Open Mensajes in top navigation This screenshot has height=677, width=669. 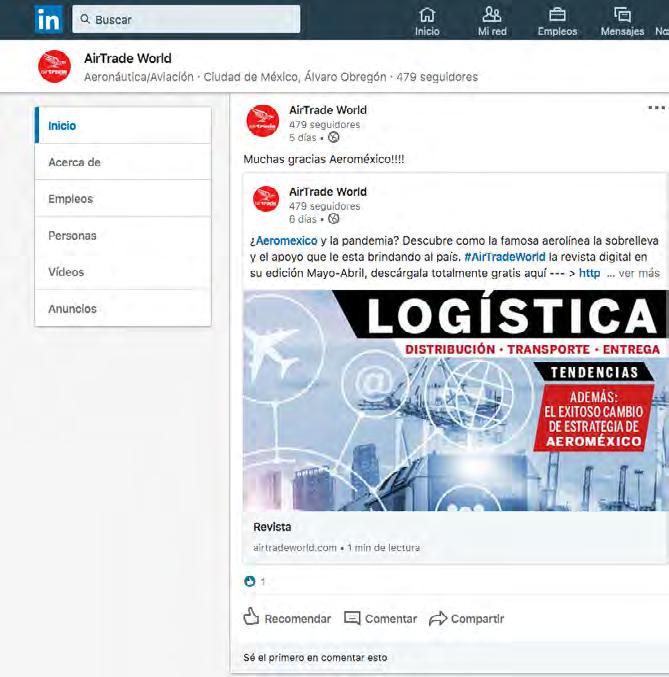622,22
